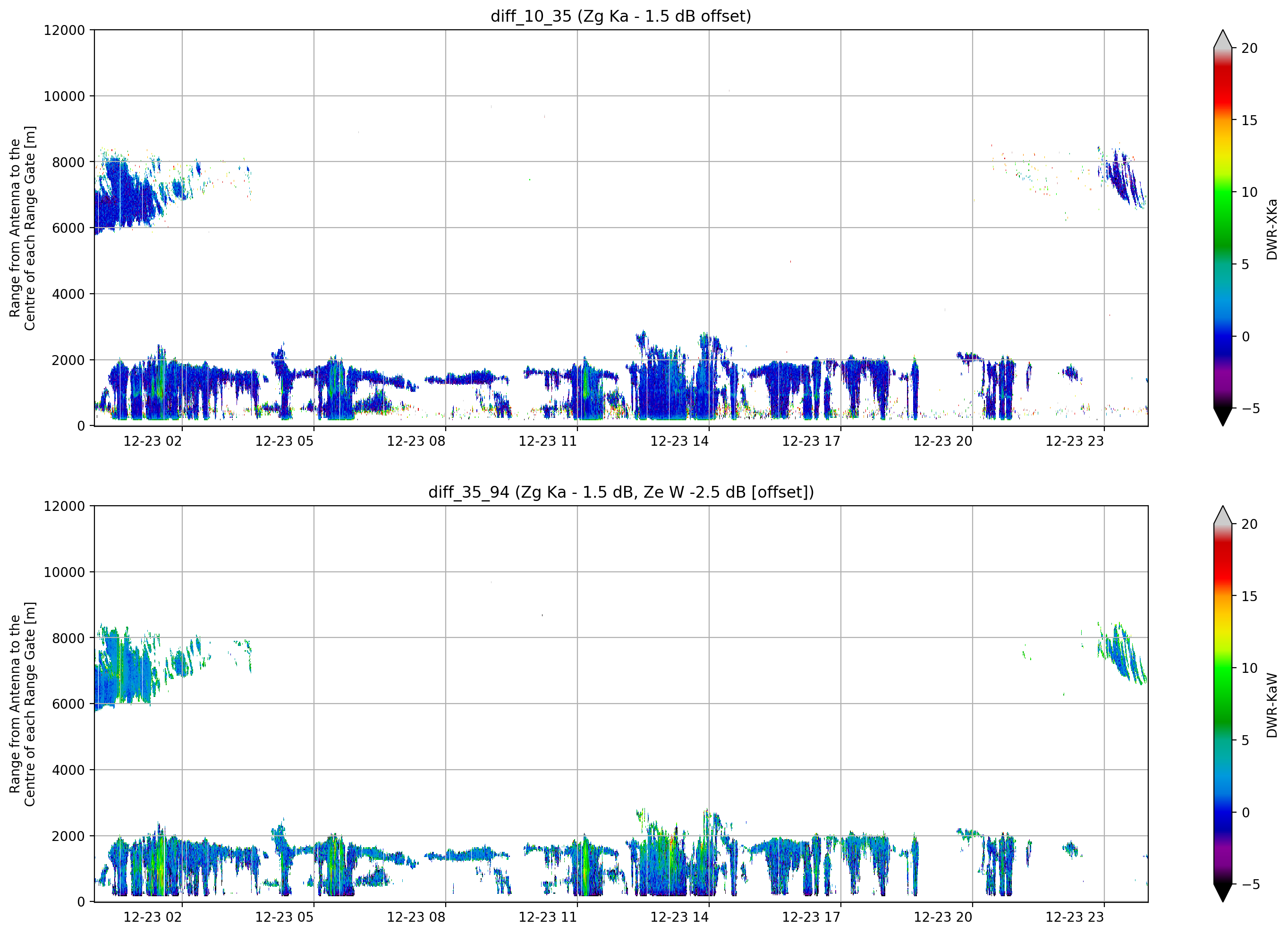Image resolution: width=1288 pixels, height=934 pixels.
Task: Click "12-23 02" tick under the diff_10_35 plot
Action: (153, 442)
